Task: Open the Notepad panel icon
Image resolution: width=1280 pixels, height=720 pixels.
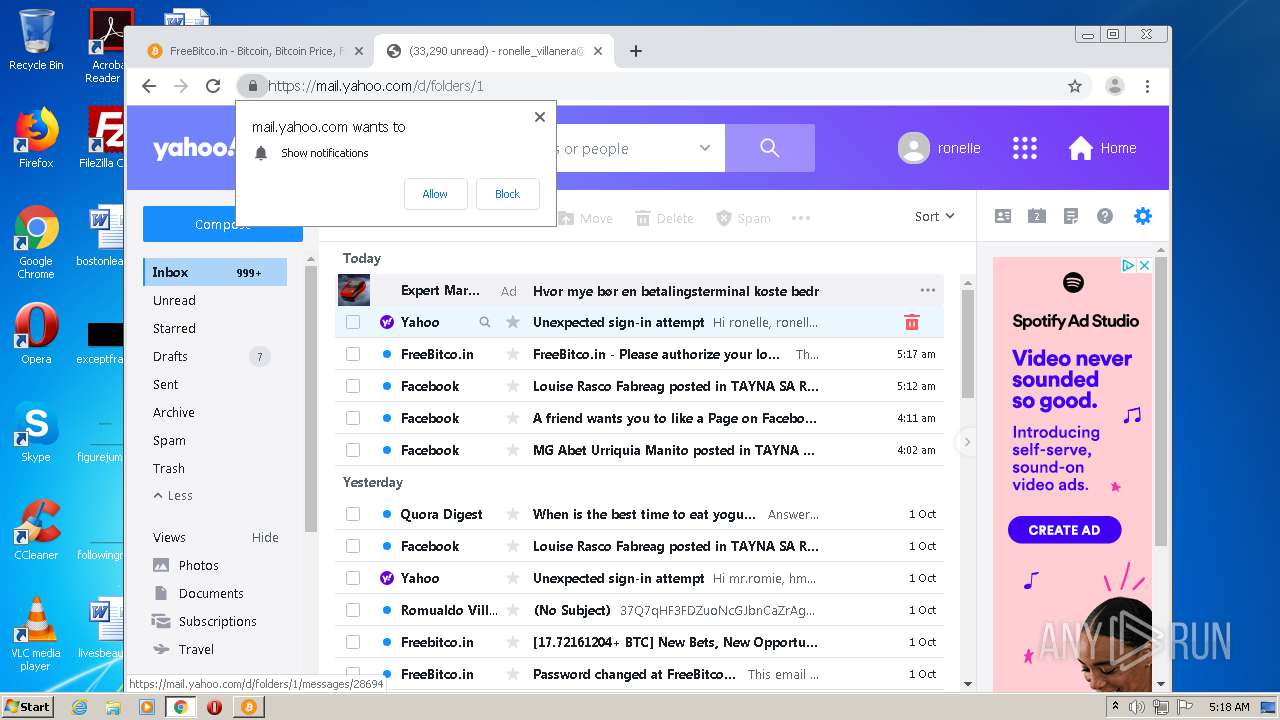Action: 1071,216
